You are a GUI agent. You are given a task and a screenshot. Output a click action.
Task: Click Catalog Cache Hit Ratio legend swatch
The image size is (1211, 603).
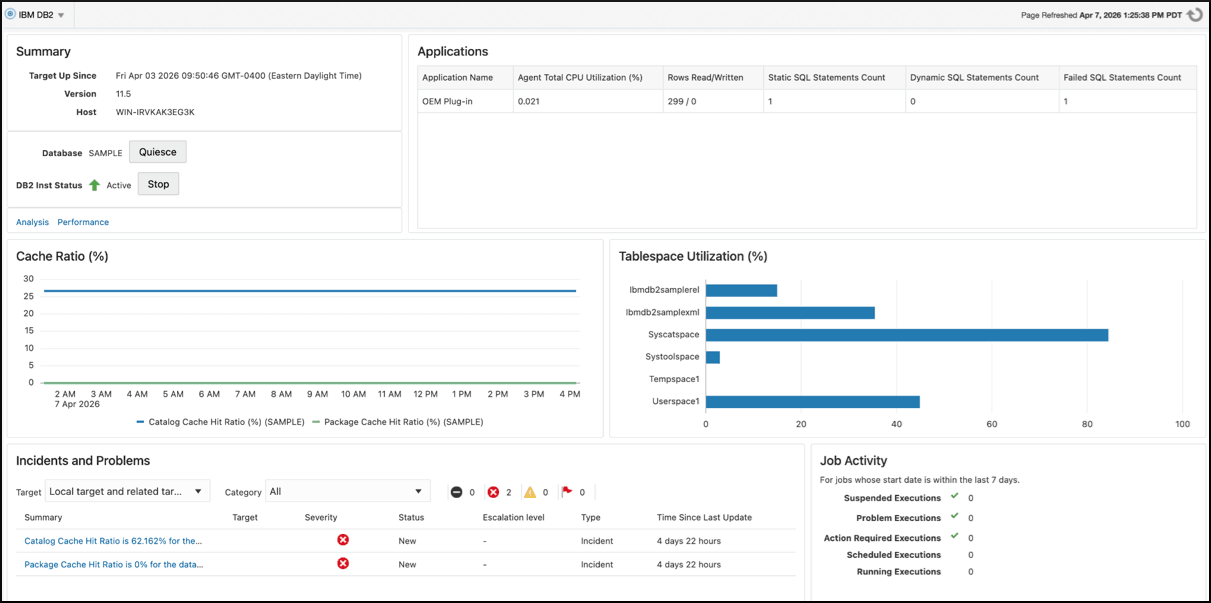[140, 422]
